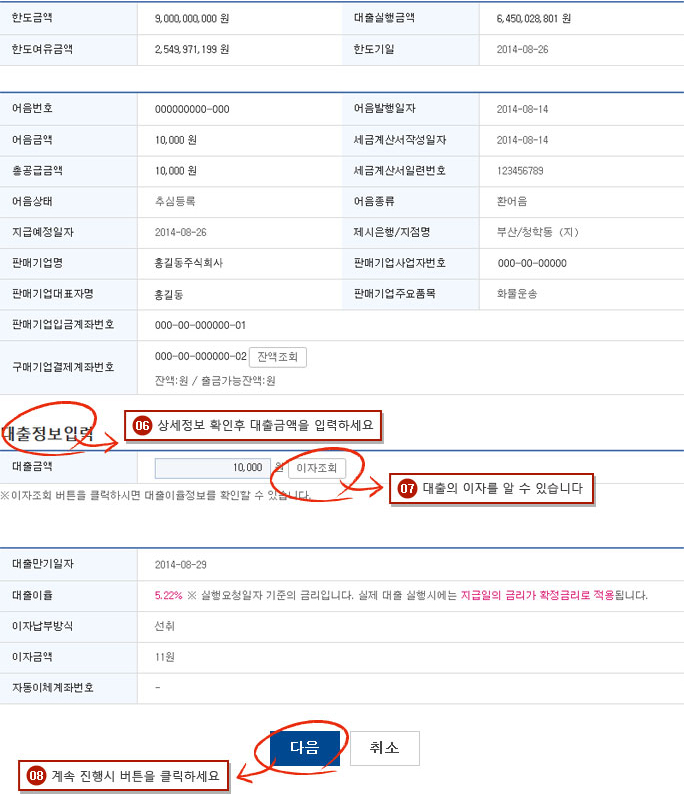Select the 한도금액 value 9,000,000,000 원
Viewport: 684px width, 795px height.
pyautogui.click(x=192, y=19)
